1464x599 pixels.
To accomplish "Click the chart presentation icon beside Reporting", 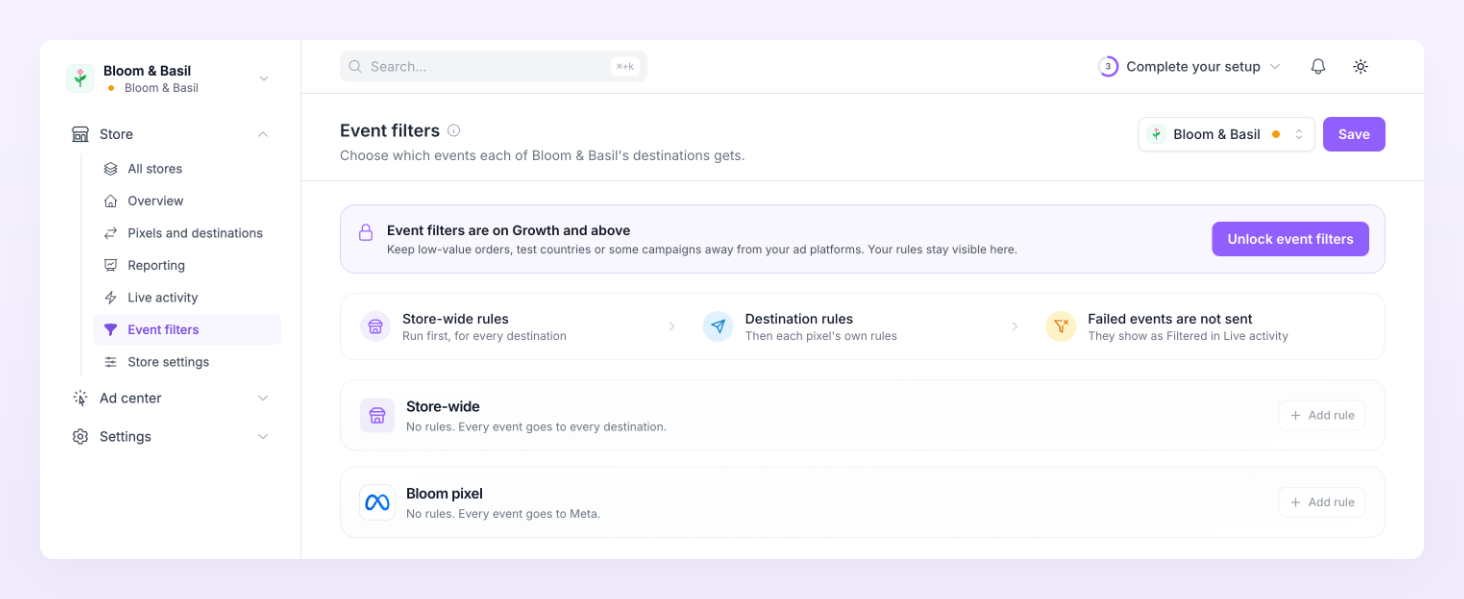I will pos(111,265).
